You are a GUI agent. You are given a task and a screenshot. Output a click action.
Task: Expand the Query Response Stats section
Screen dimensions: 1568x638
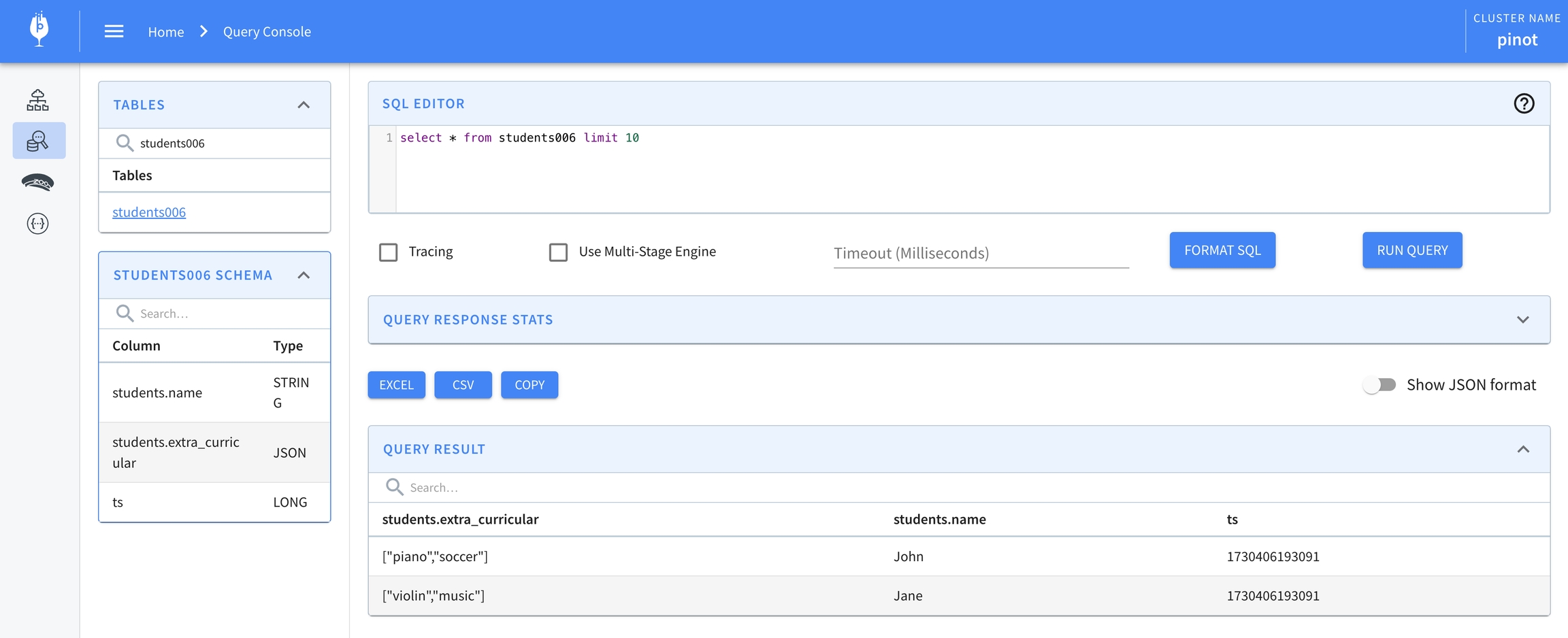pos(1522,320)
